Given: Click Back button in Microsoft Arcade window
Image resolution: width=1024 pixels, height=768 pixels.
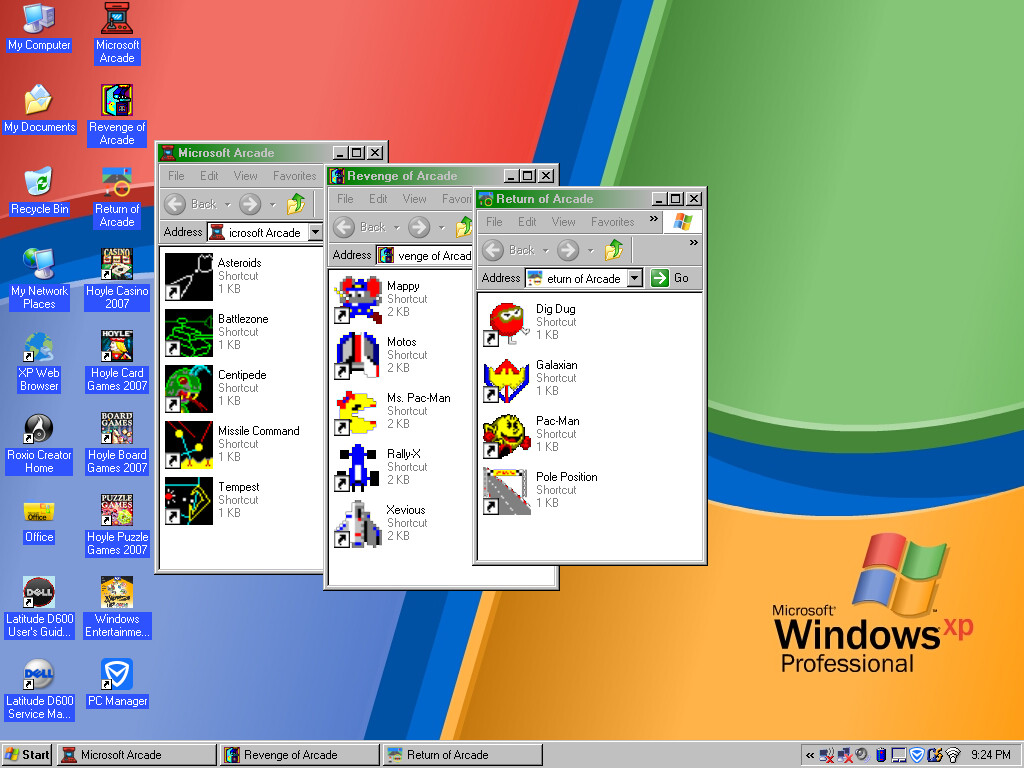Looking at the screenshot, I should (191, 204).
